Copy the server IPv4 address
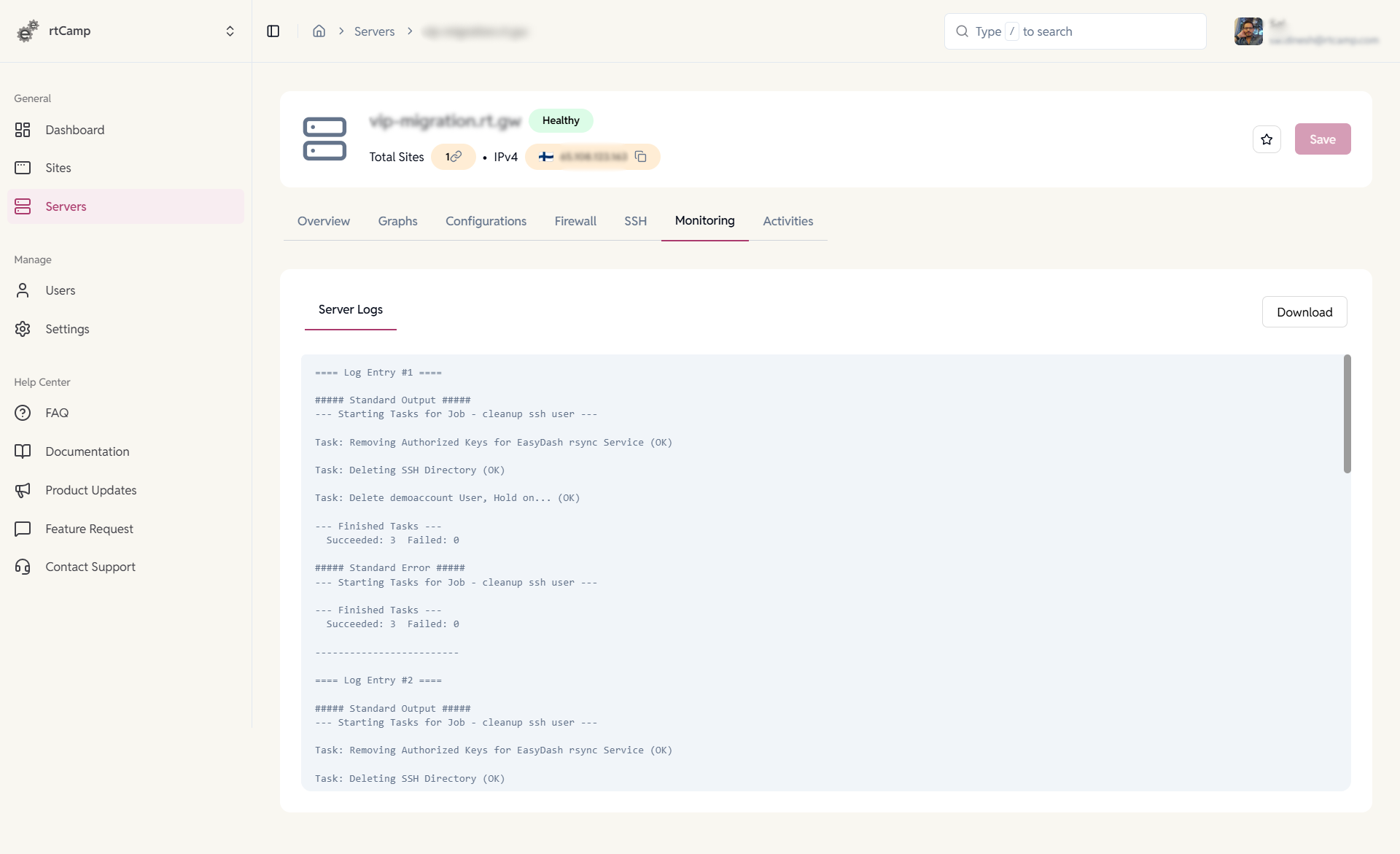The width and height of the screenshot is (1400, 854). pyautogui.click(x=641, y=156)
